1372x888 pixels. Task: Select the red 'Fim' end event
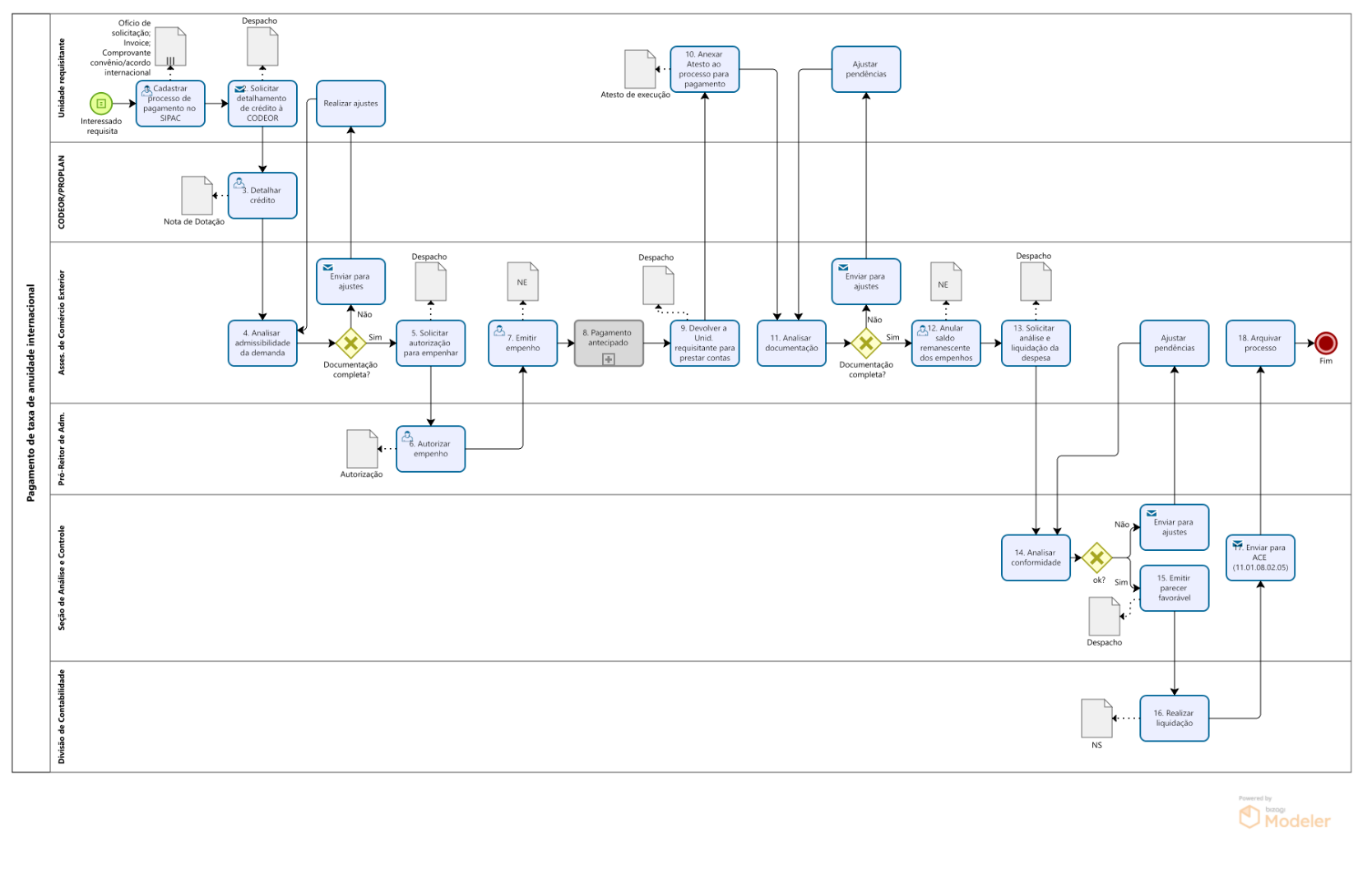pyautogui.click(x=1325, y=343)
